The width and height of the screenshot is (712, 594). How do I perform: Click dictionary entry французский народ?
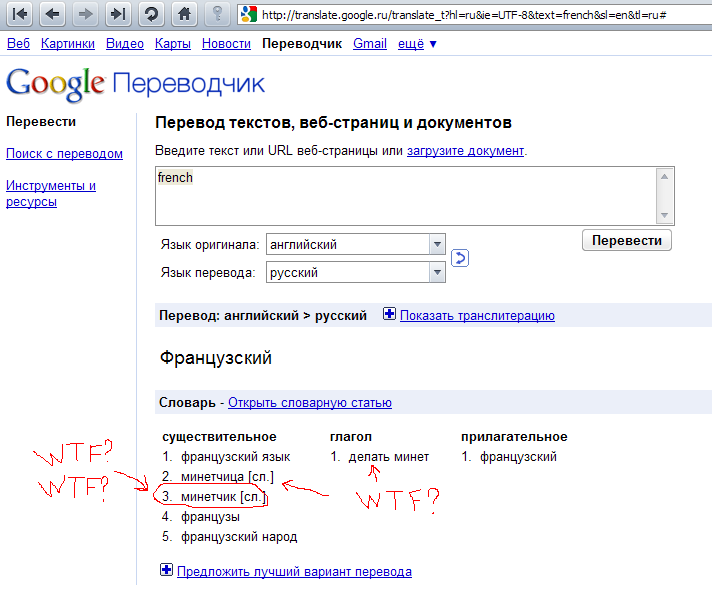point(239,537)
